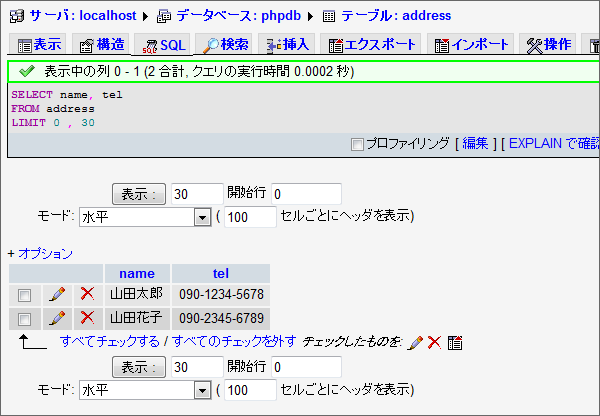
Task: Click export icon for checked rows
Action: pos(455,343)
